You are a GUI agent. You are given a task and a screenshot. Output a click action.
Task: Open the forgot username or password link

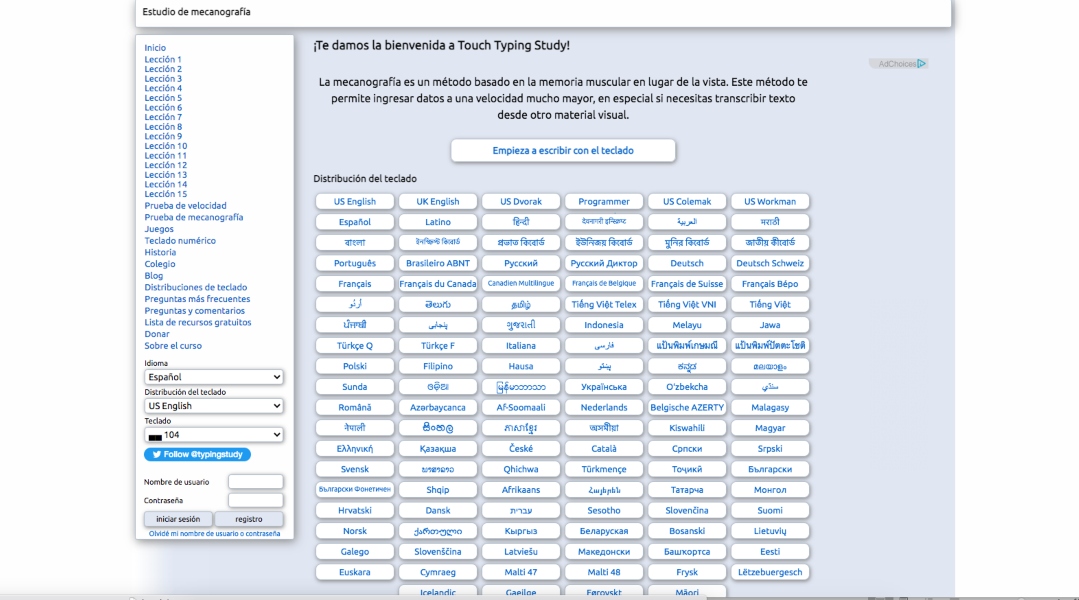214,533
